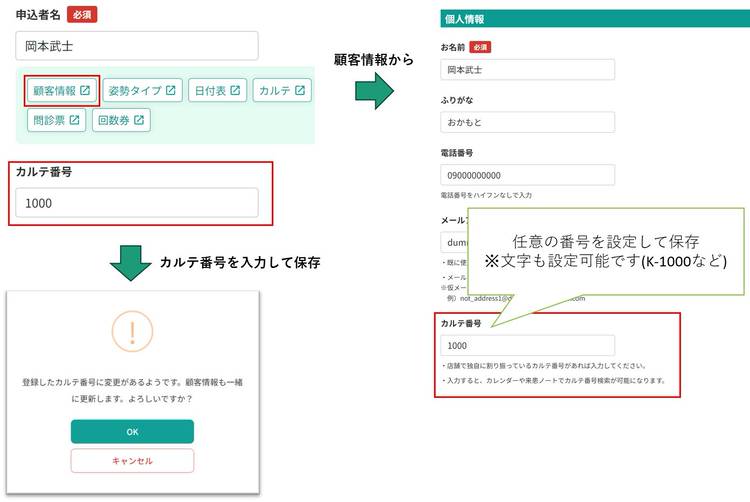Open 姿勢タイプ via its external link icon
750x502 pixels.
(171, 91)
